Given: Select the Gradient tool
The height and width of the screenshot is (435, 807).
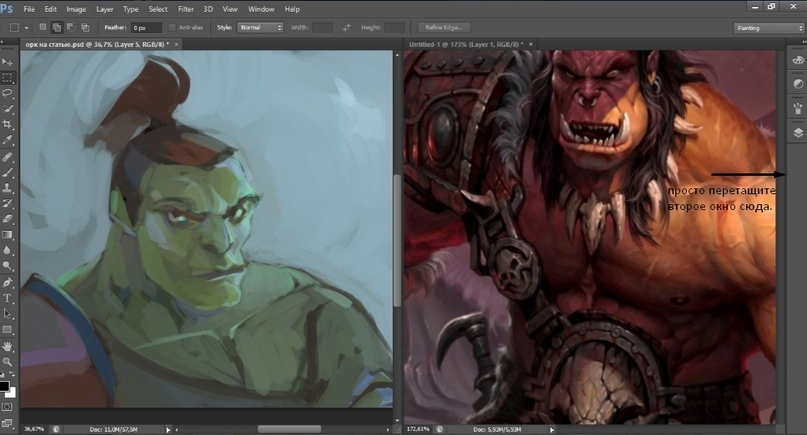Looking at the screenshot, I should point(7,235).
